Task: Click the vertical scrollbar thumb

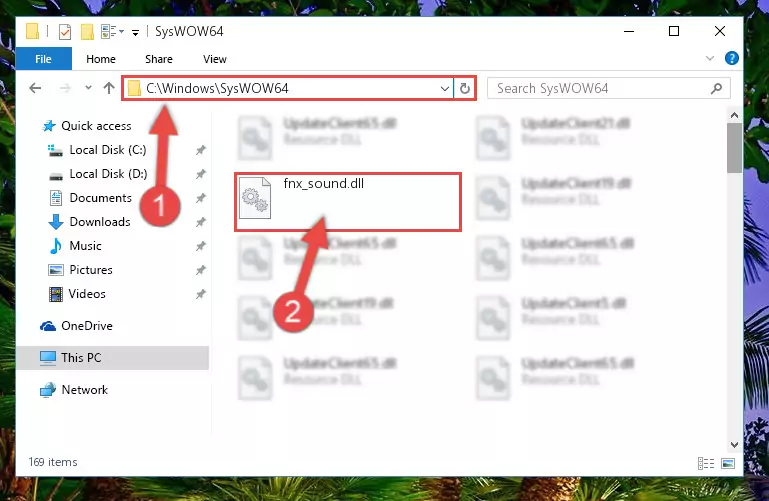Action: tap(734, 148)
